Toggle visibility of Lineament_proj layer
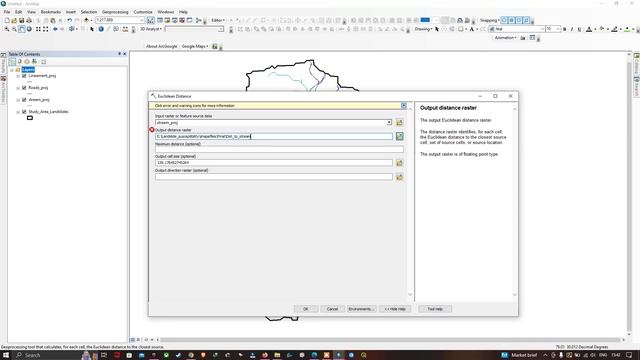This screenshot has height=360, width=640. (24, 76)
